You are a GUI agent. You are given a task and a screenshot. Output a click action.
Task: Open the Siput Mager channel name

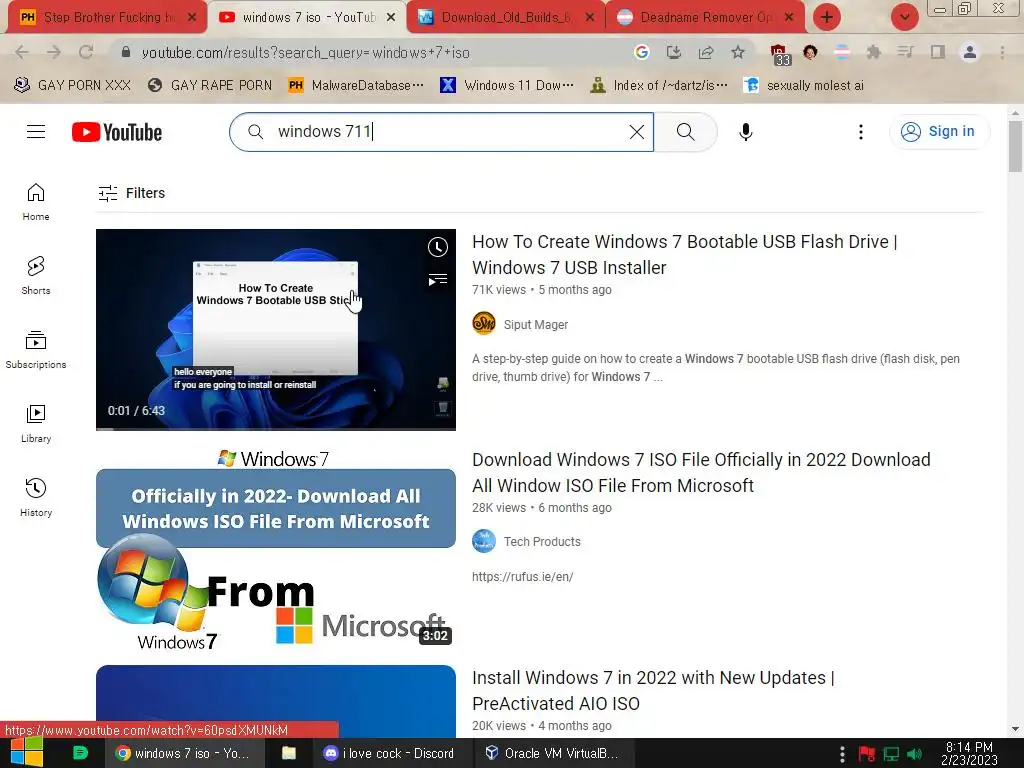tap(536, 325)
